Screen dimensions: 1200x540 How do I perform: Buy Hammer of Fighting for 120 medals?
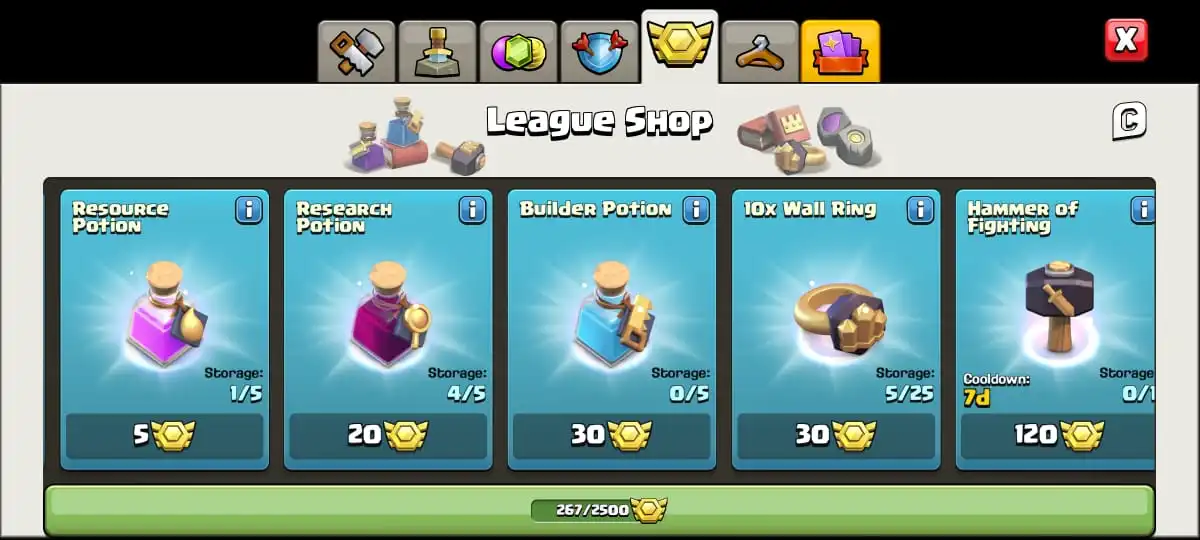click(1058, 436)
